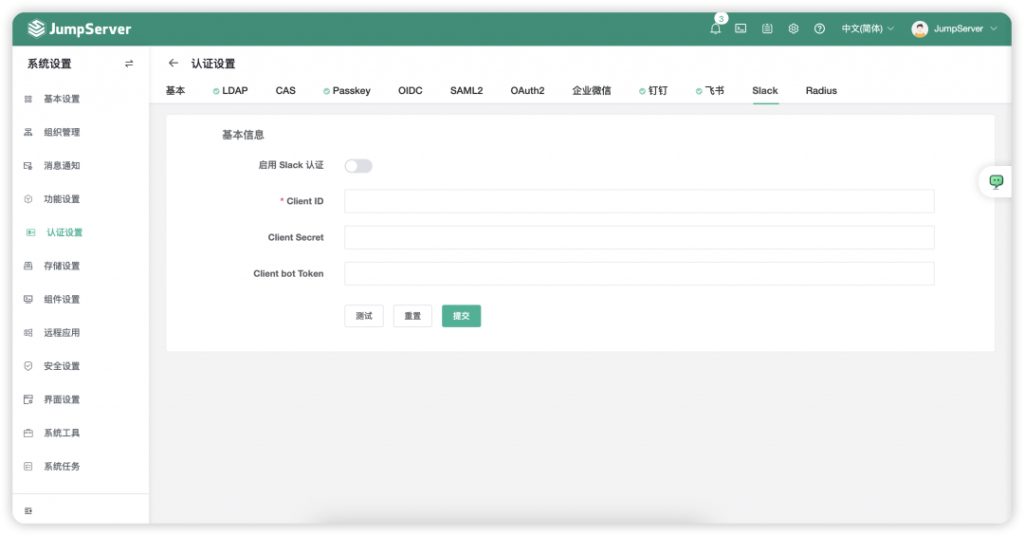
Task: Switch to the OAuth2 tab
Action: (x=527, y=91)
